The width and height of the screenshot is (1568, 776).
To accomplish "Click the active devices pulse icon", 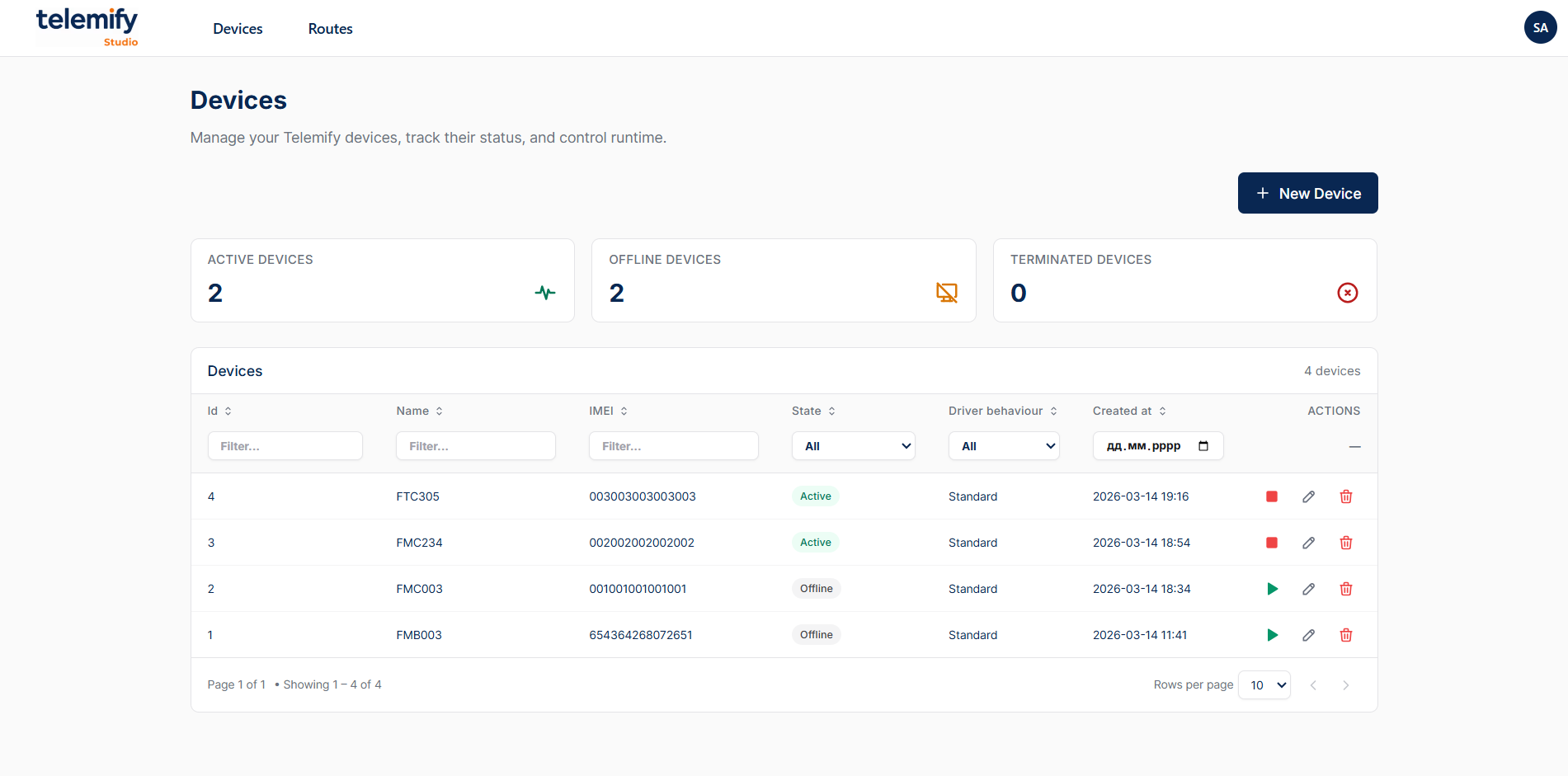I will [544, 292].
